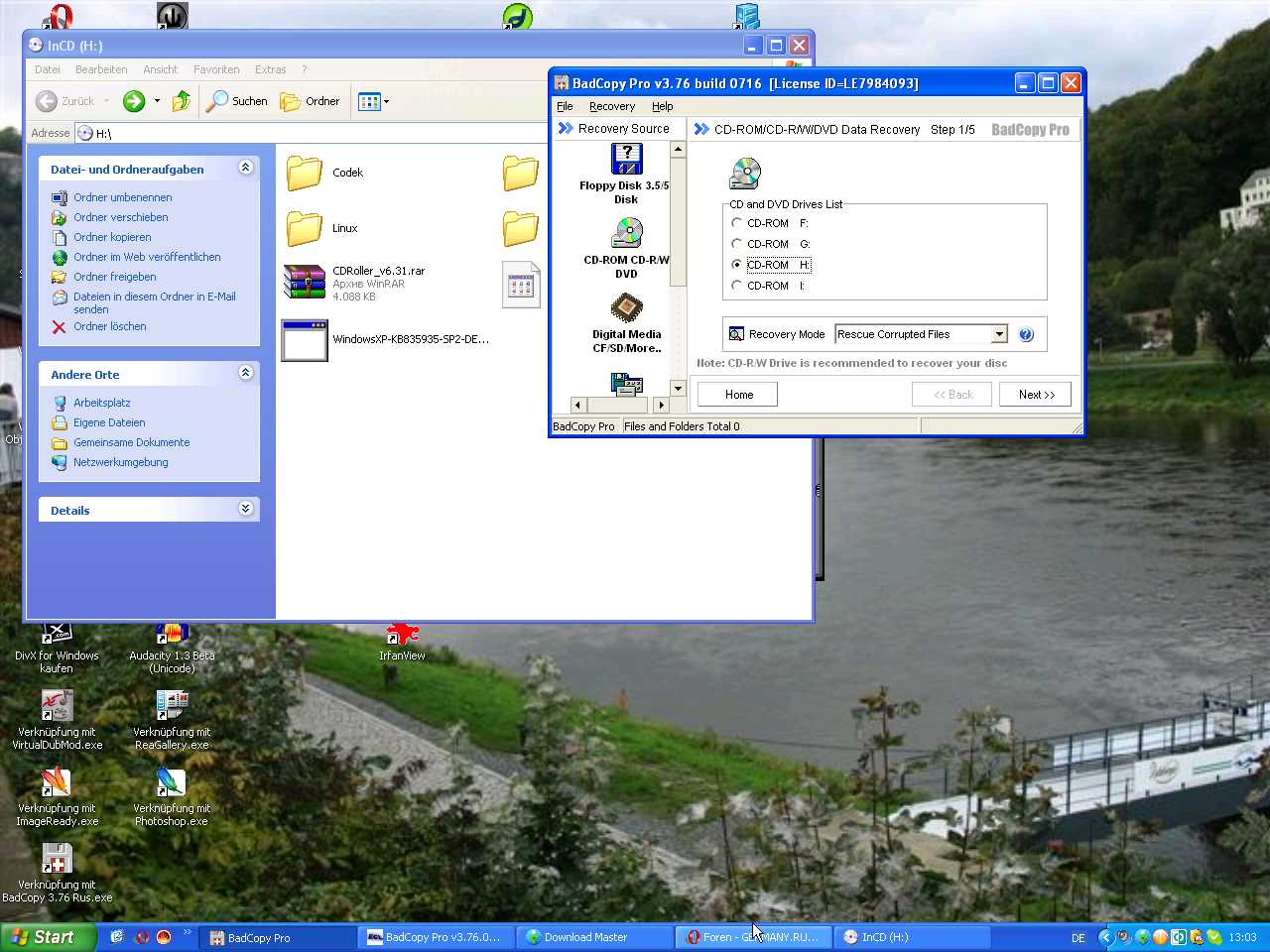Expand the Details panel

coord(245,509)
